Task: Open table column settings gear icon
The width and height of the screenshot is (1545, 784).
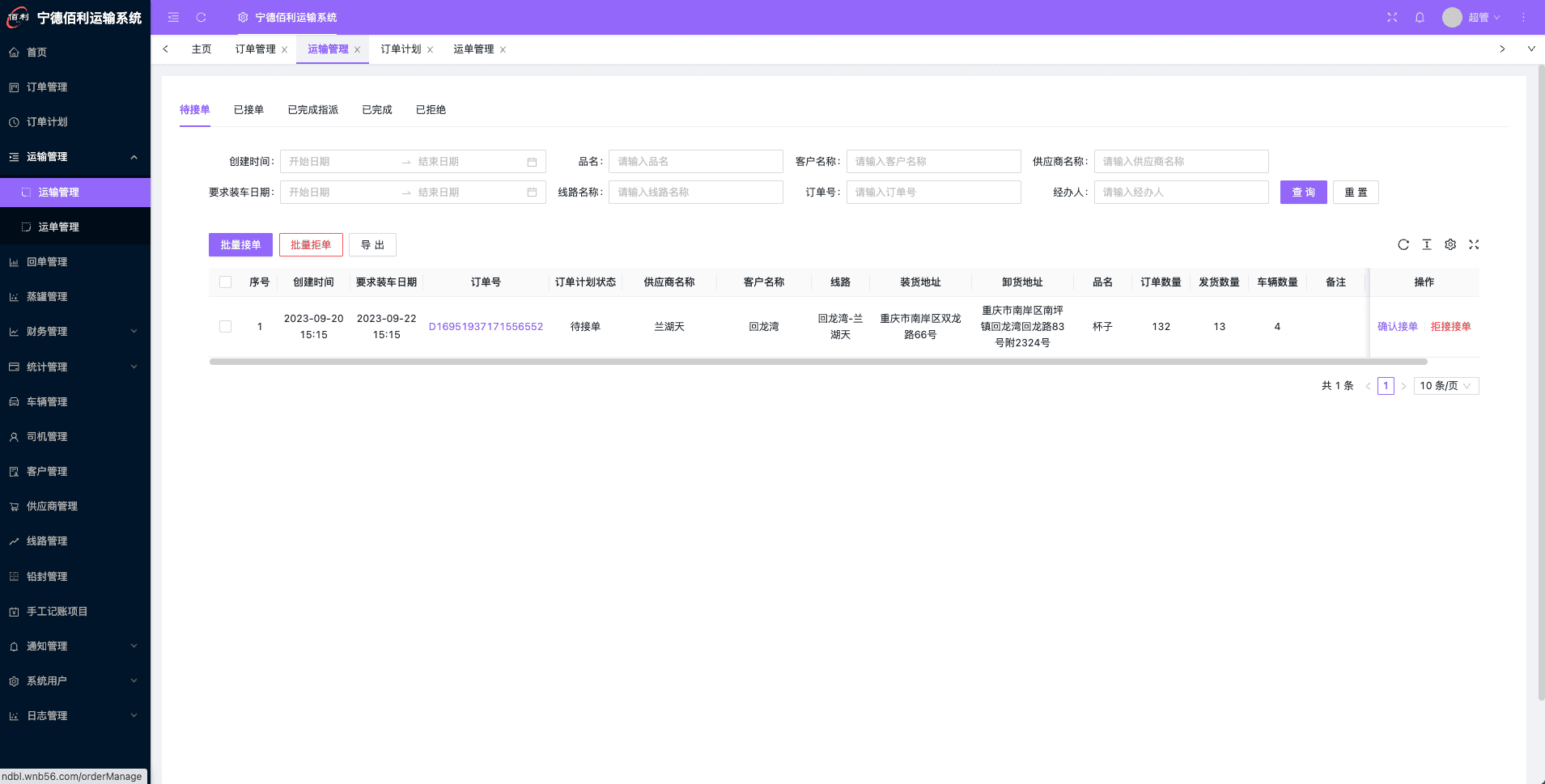Action: [1450, 244]
